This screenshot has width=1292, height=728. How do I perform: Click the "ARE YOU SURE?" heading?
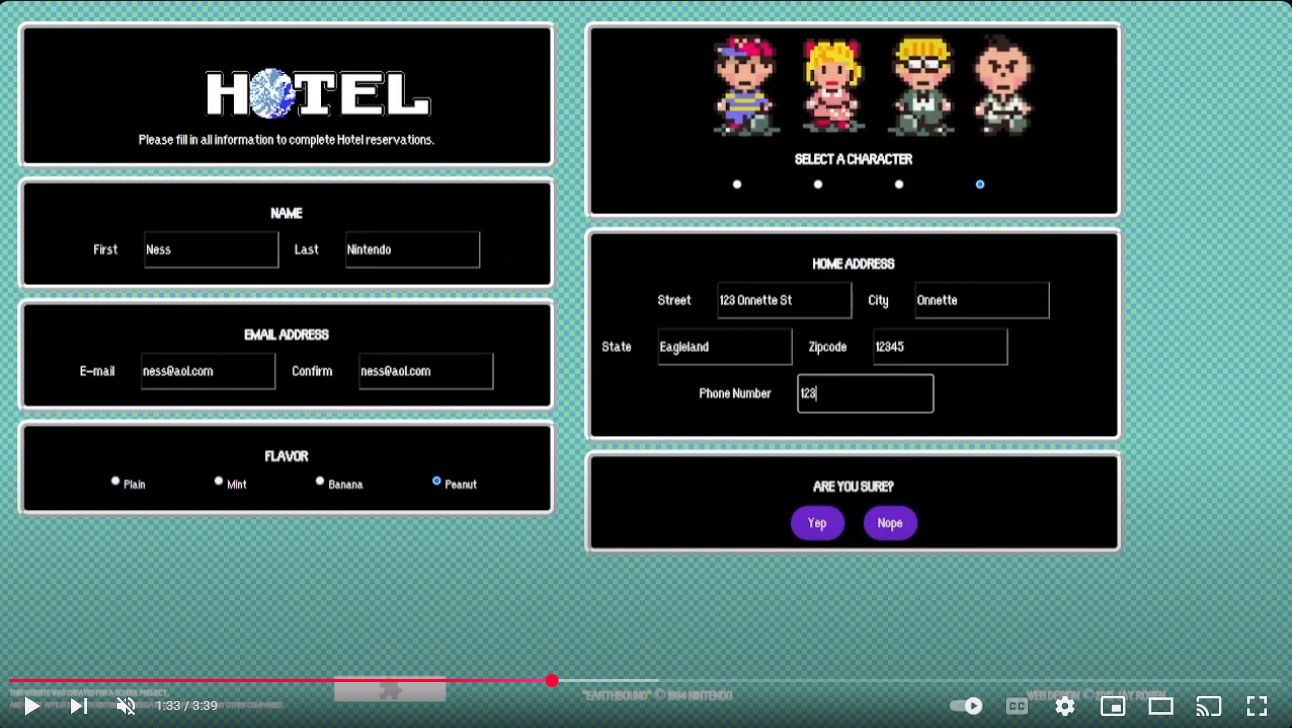(853, 487)
